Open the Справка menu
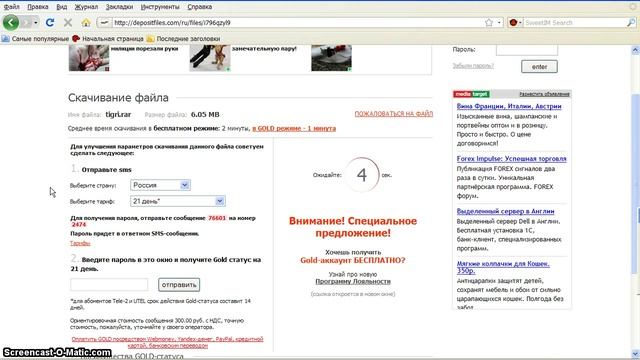640x360 pixels. (200, 7)
